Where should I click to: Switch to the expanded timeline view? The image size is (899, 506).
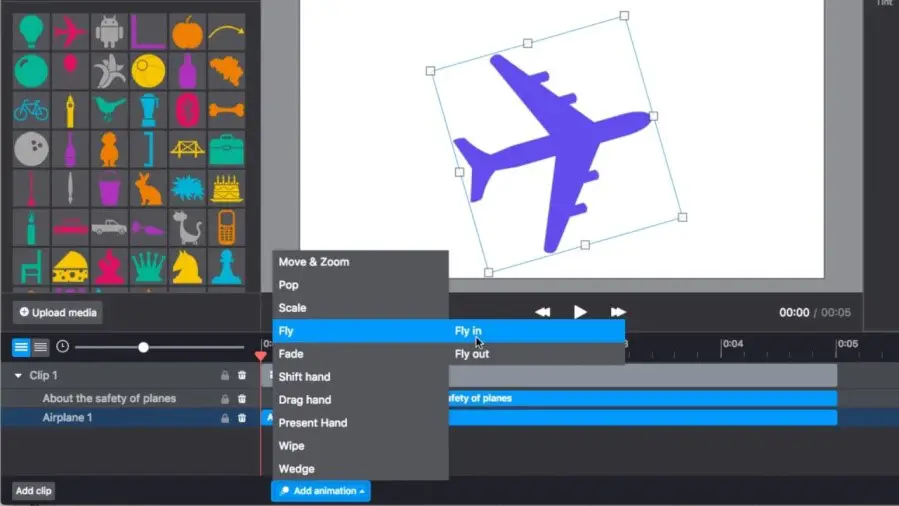click(x=21, y=347)
